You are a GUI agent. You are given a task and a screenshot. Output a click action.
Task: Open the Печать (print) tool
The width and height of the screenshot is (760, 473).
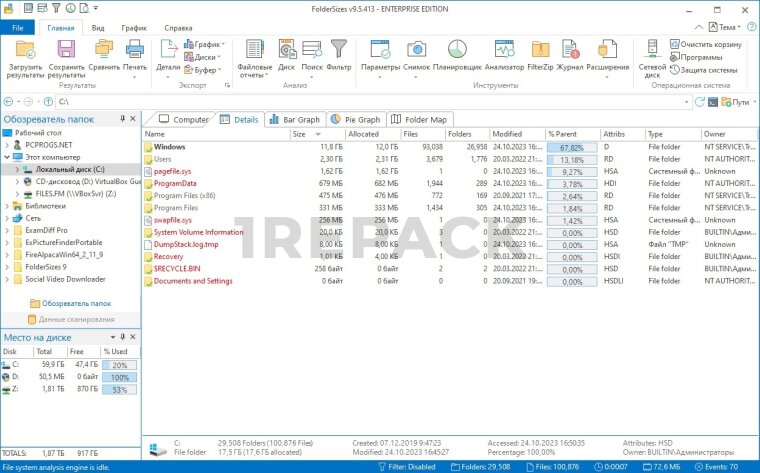coord(134,52)
